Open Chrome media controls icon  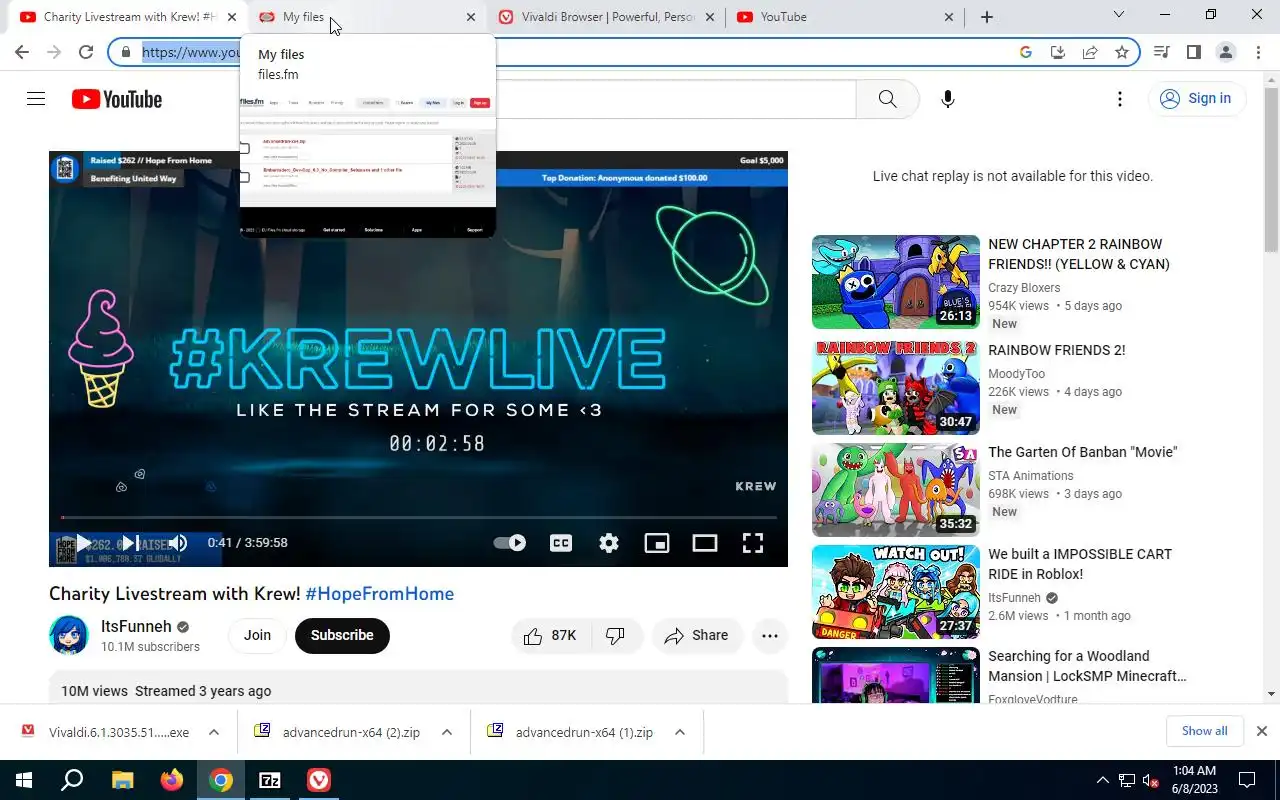coord(1161,52)
